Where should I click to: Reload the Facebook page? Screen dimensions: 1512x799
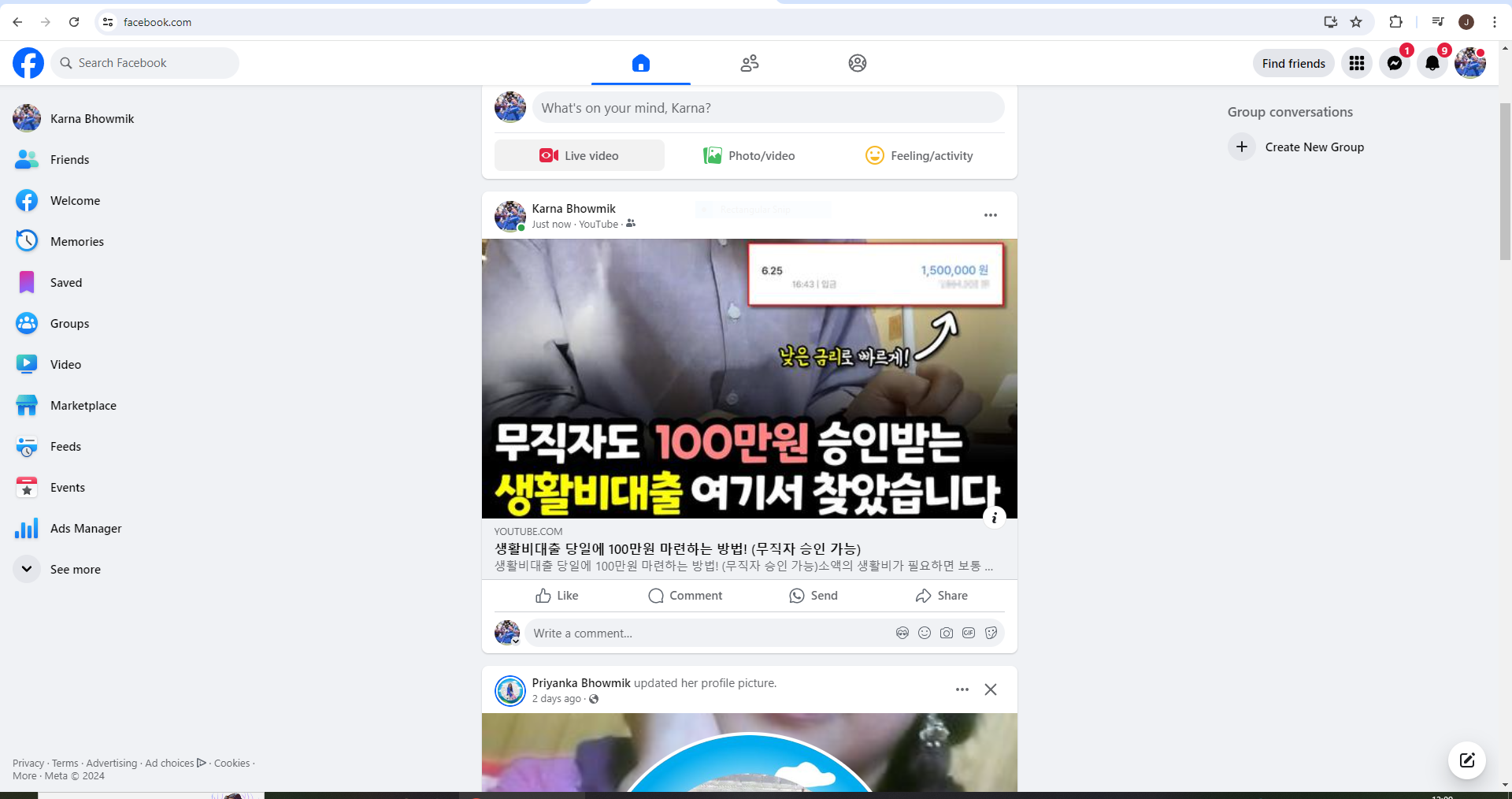[74, 22]
